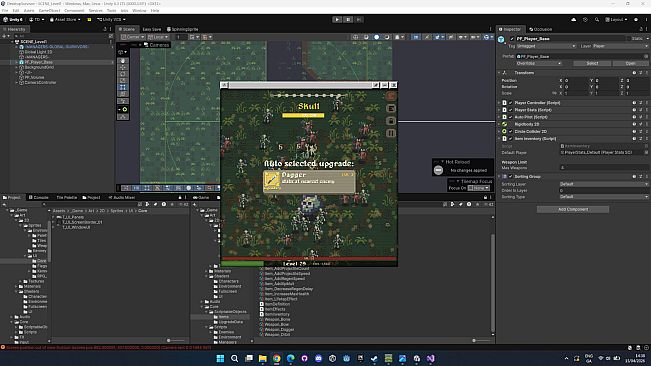
Task: Open the Easy Save tab
Action: click(x=152, y=29)
